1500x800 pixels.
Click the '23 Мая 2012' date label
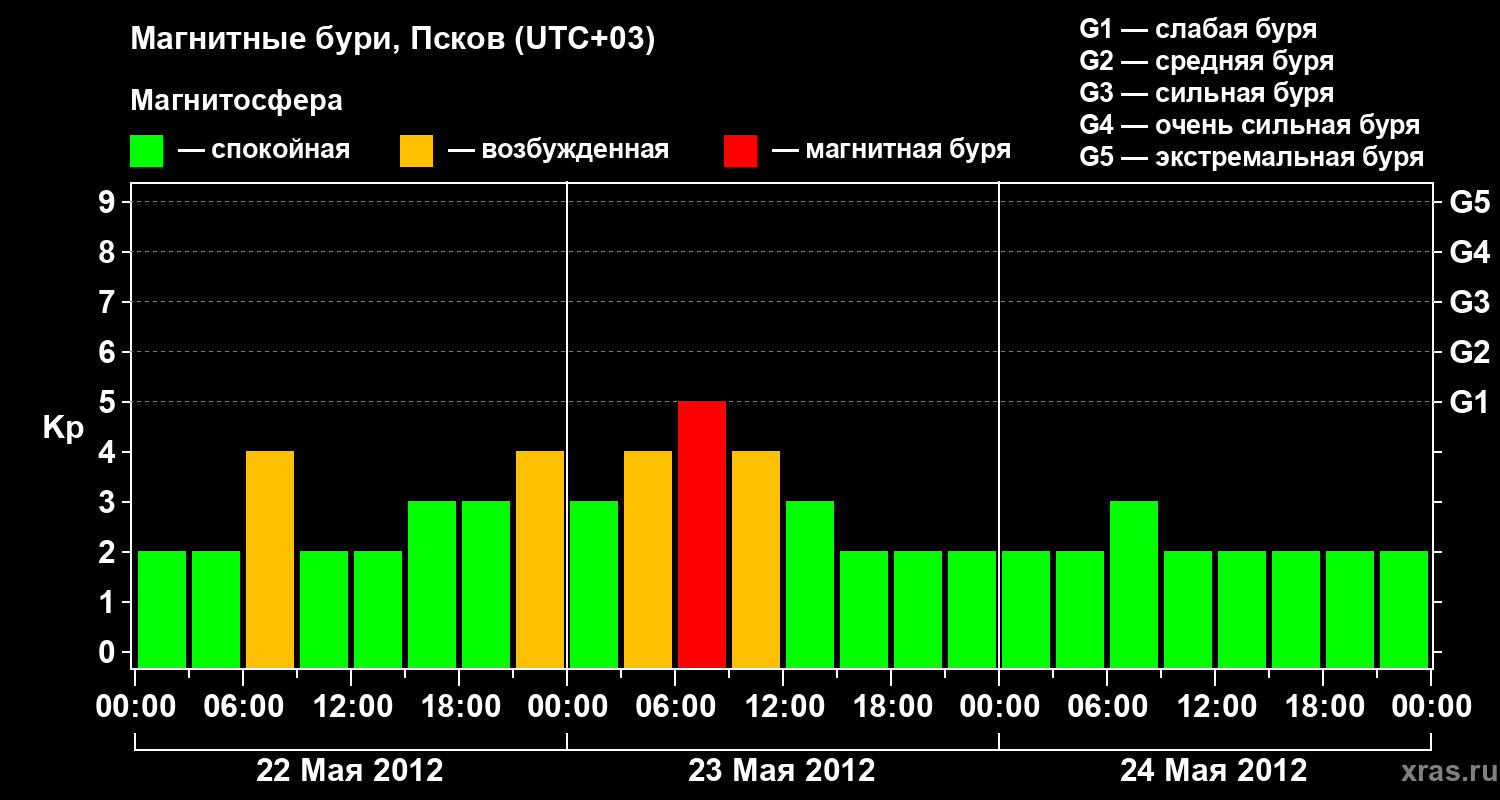coord(782,770)
